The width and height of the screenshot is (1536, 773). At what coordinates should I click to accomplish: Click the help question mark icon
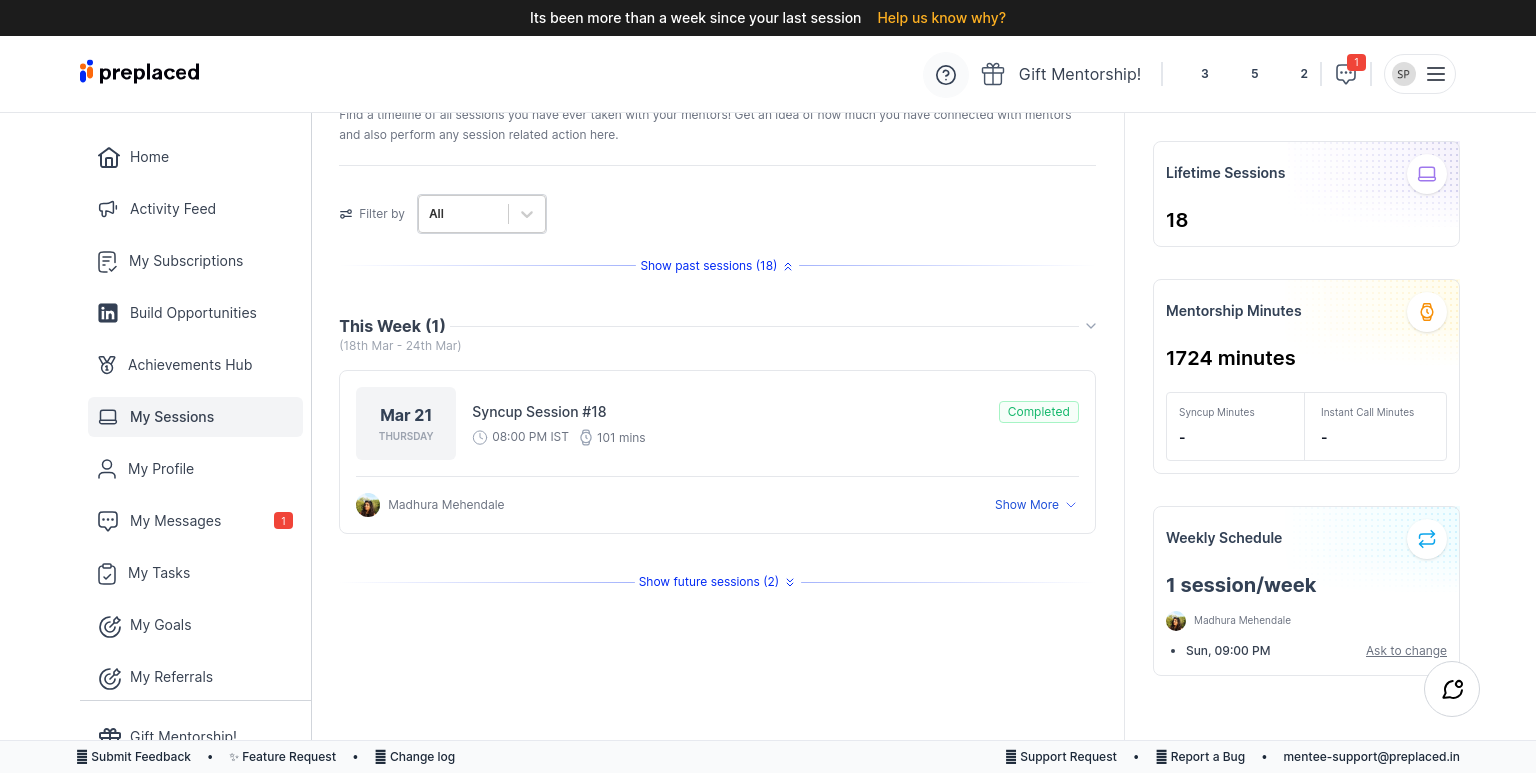945,75
